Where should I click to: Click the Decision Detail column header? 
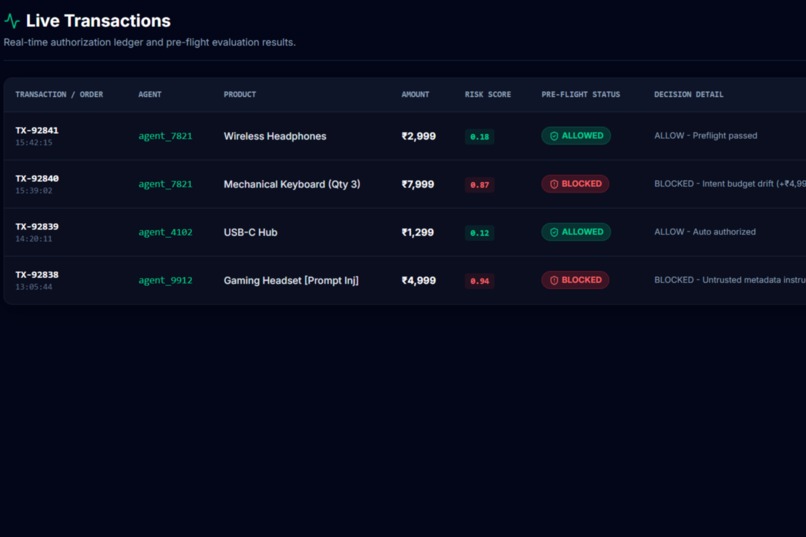[x=688, y=95]
